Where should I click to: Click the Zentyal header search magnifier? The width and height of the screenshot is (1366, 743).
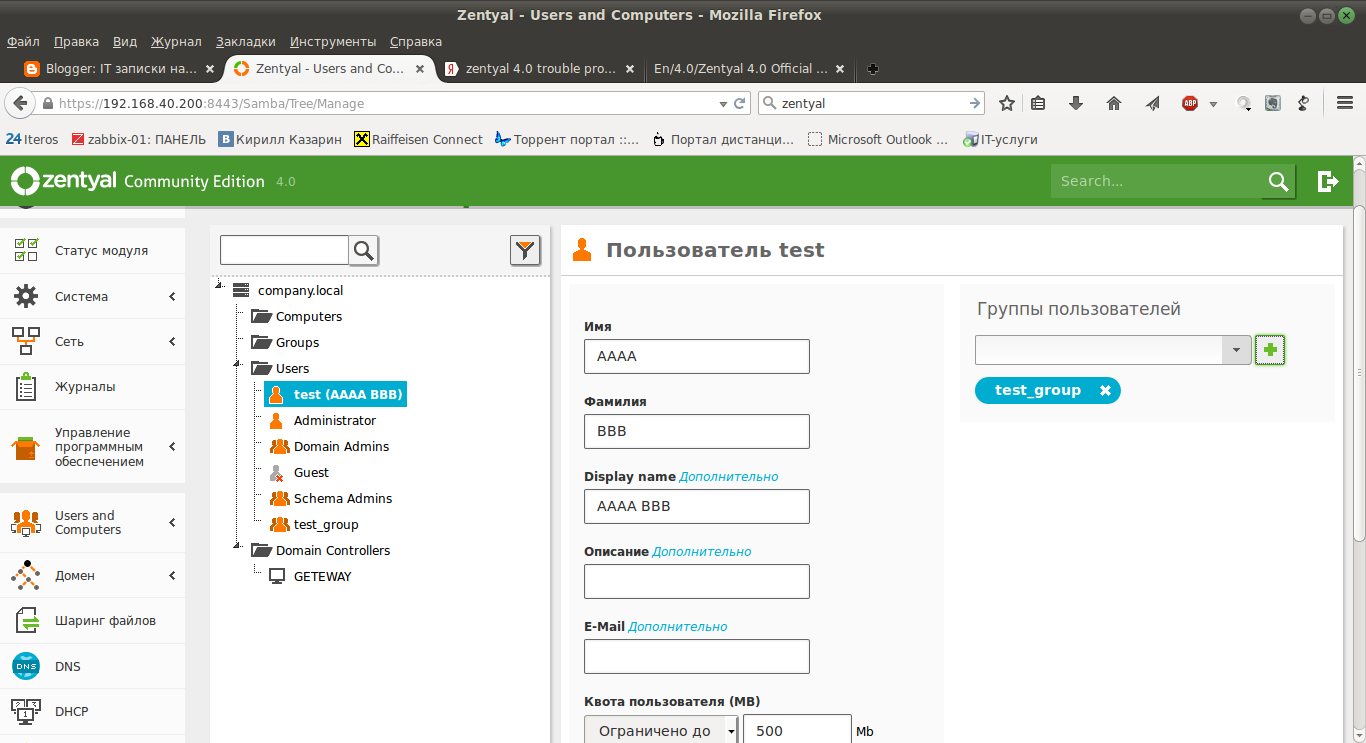click(x=1278, y=181)
